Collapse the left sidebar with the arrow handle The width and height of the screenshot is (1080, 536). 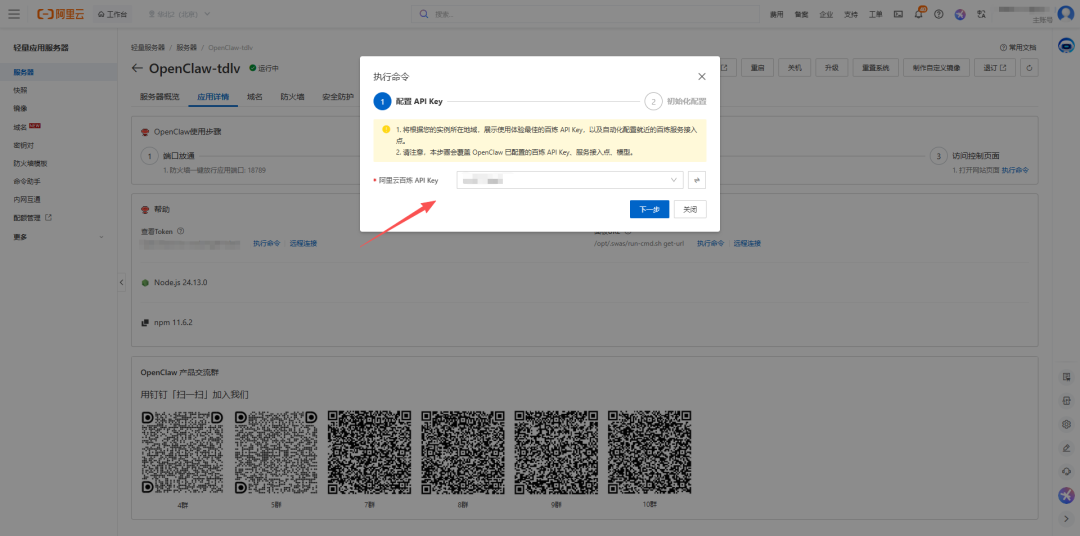coord(121,283)
